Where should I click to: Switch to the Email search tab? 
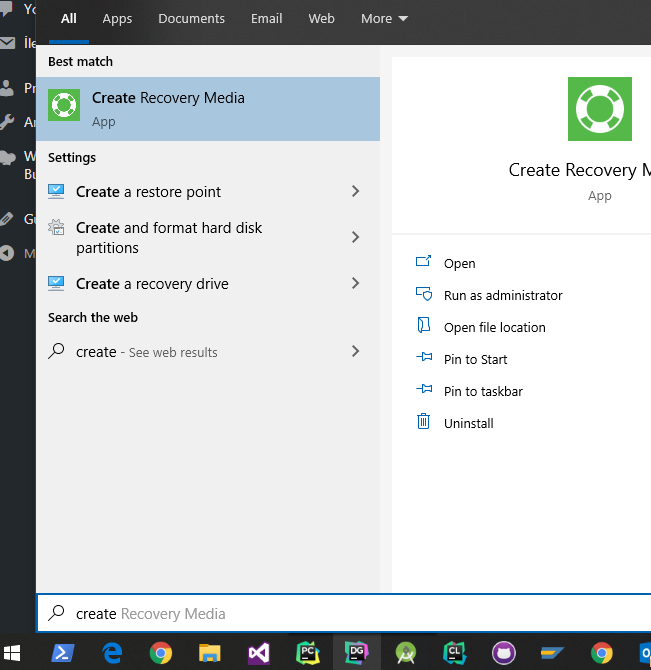coord(267,19)
